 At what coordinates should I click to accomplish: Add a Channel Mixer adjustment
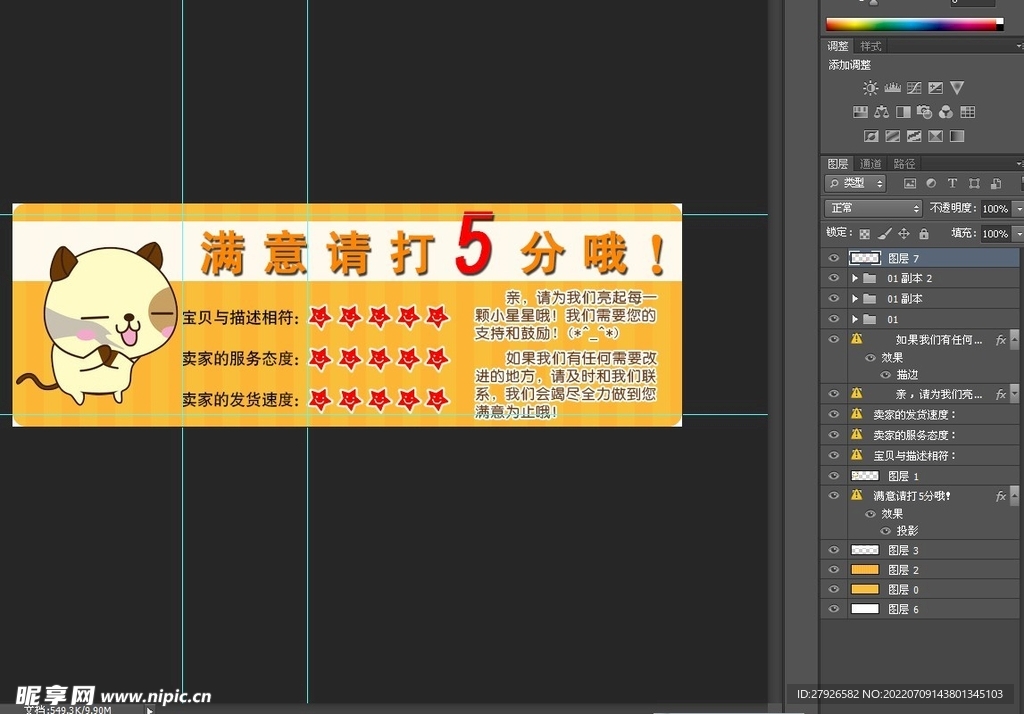point(946,112)
